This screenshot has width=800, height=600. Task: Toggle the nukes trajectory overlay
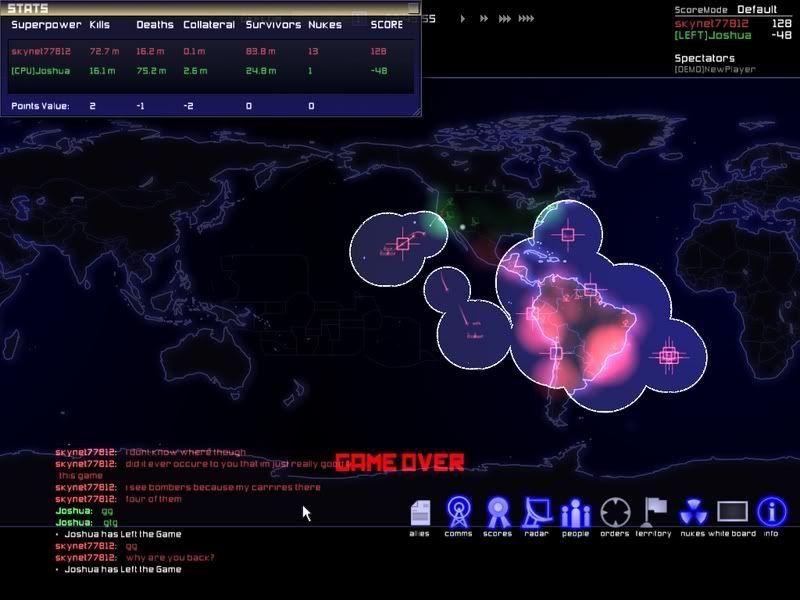coord(693,512)
